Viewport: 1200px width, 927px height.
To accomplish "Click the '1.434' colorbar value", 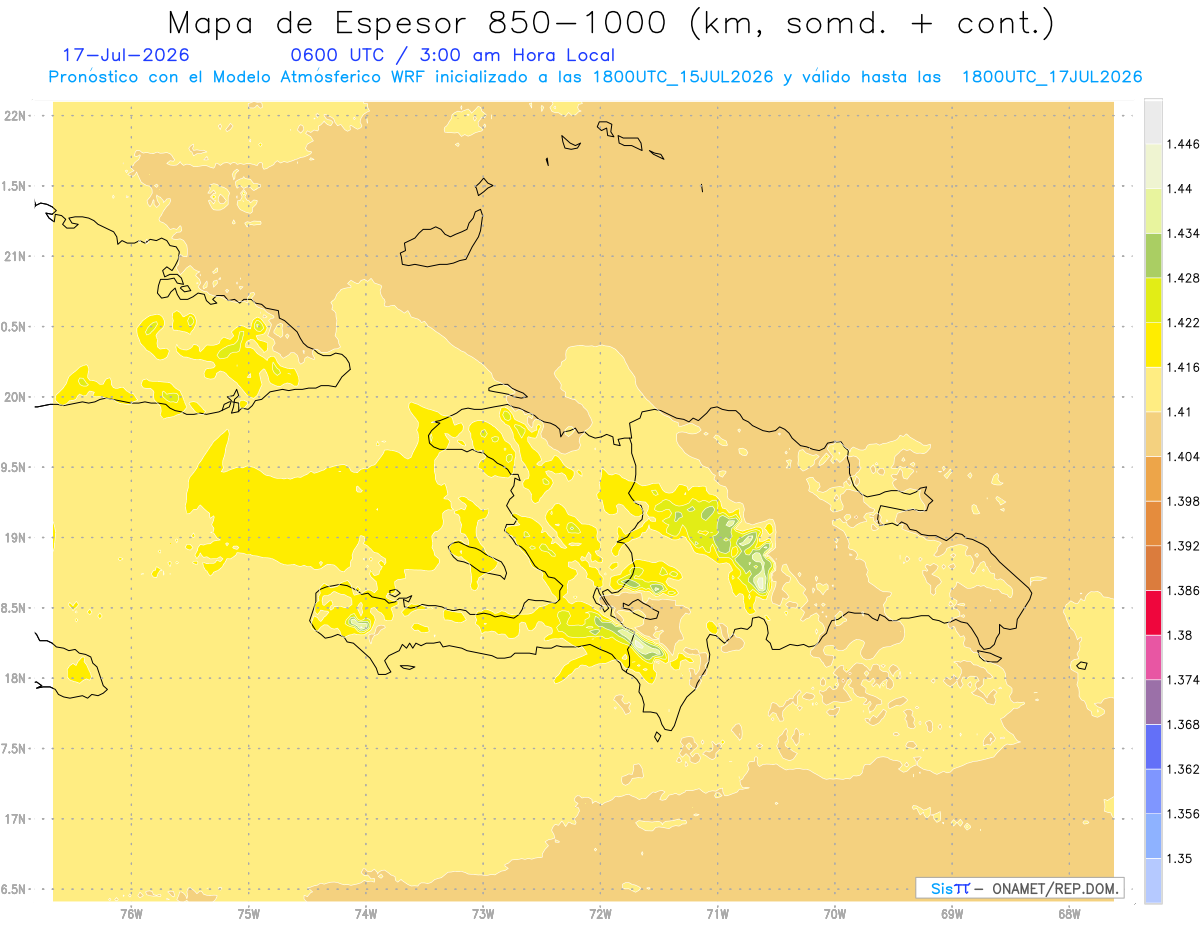I will 1182,233.
